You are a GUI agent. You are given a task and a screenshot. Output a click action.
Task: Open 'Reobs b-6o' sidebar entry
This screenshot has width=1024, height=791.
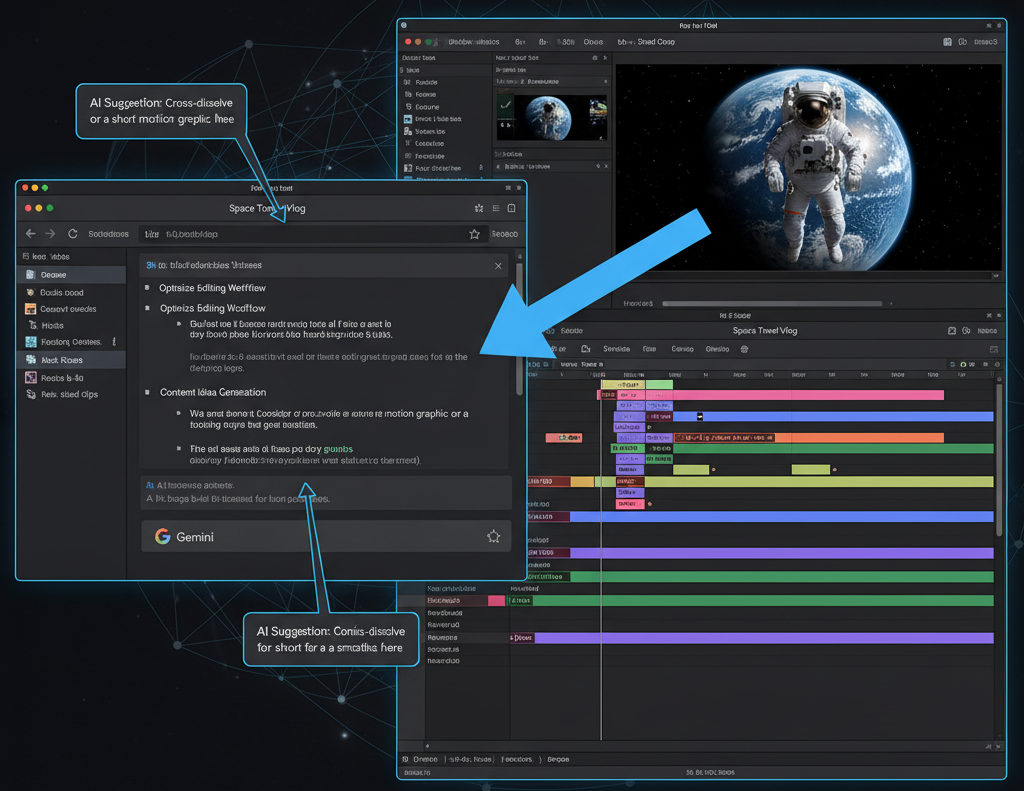point(54,378)
